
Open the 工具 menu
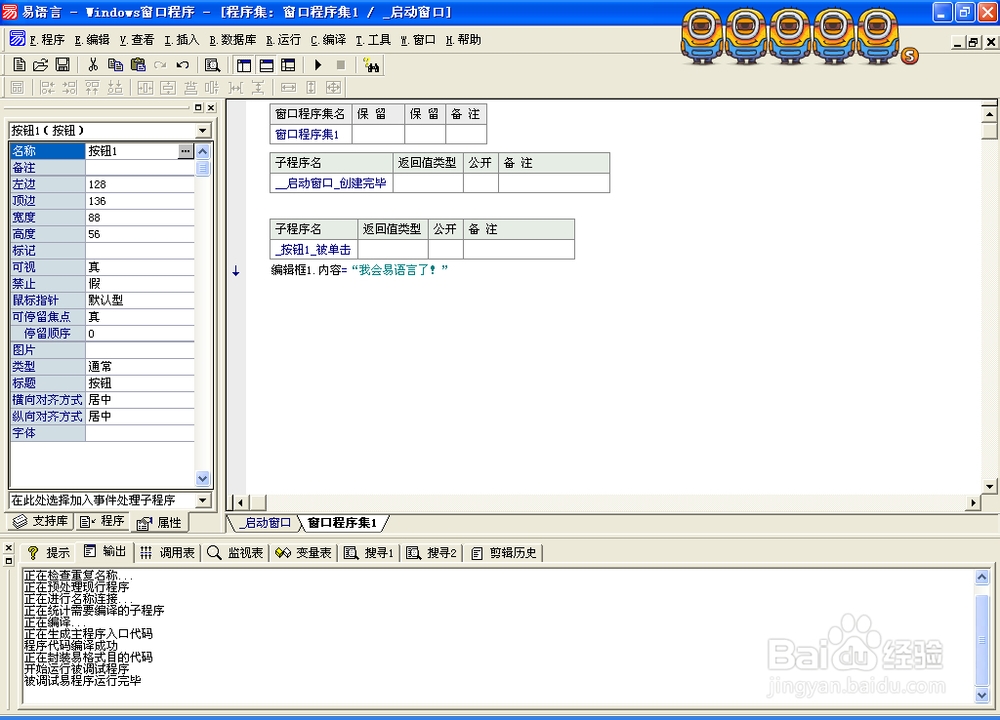point(373,40)
